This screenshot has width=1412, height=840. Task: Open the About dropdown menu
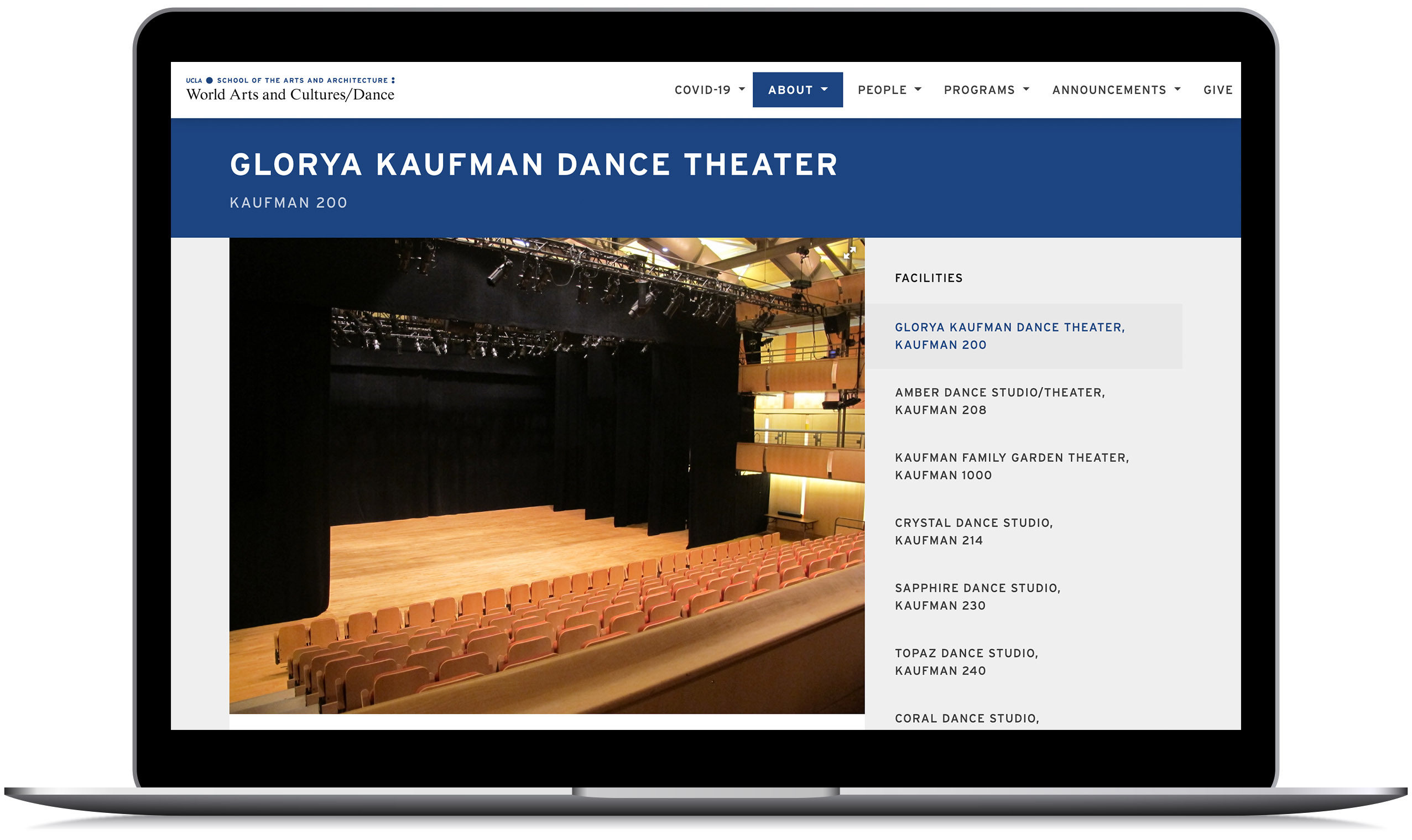pyautogui.click(x=798, y=90)
